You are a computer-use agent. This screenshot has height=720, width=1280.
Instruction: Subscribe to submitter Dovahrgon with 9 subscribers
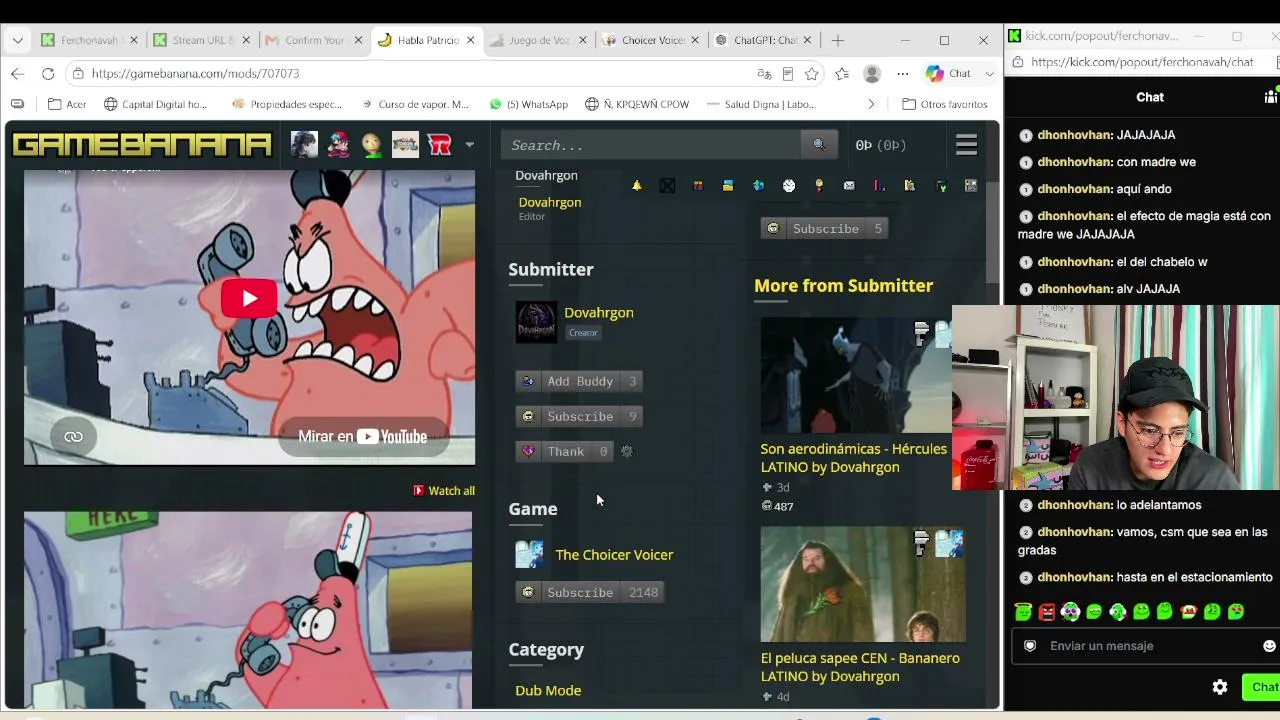[x=579, y=416]
